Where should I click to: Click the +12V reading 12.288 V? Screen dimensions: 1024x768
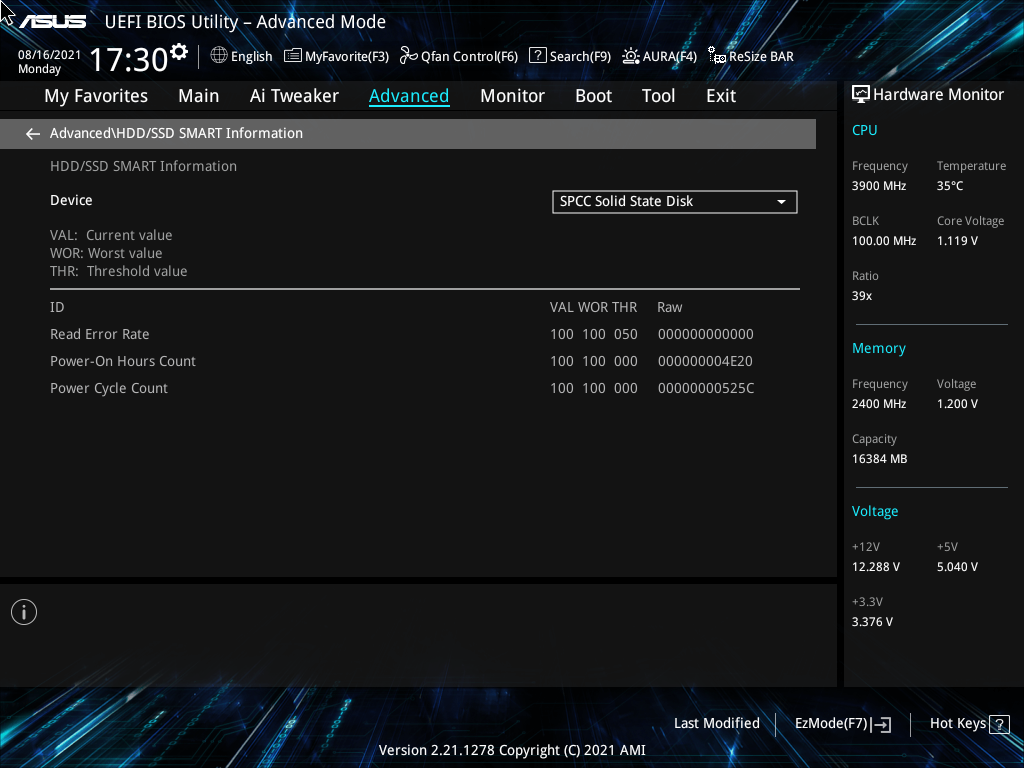pyautogui.click(x=875, y=567)
